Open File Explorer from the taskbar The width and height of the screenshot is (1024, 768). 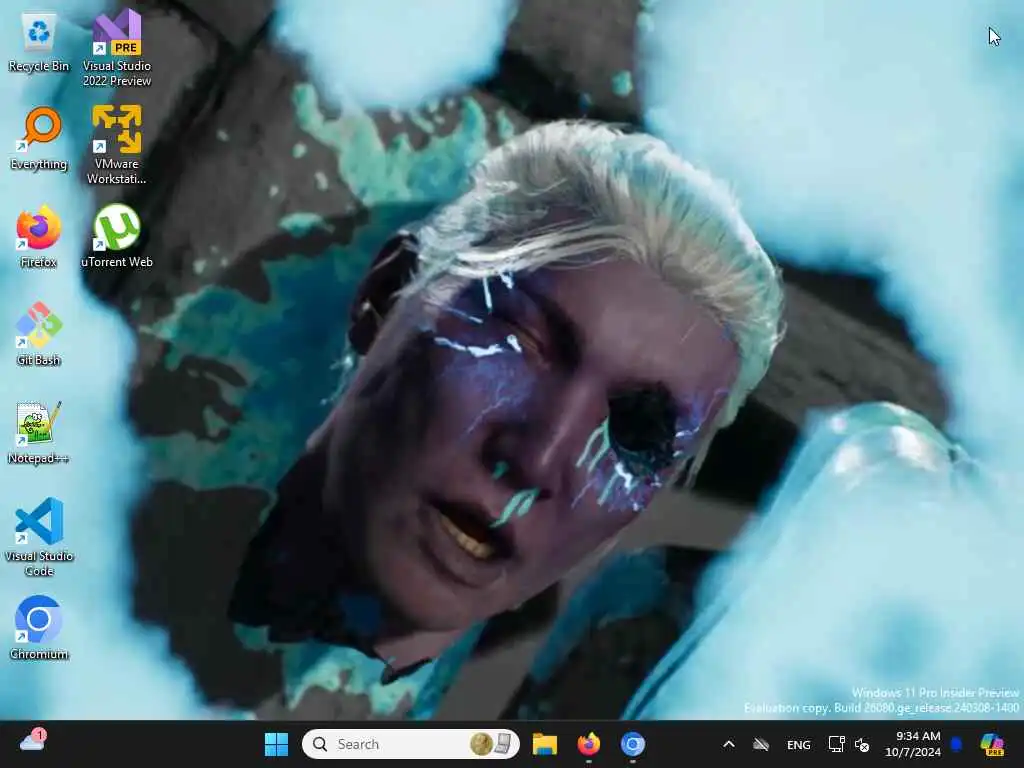[545, 744]
